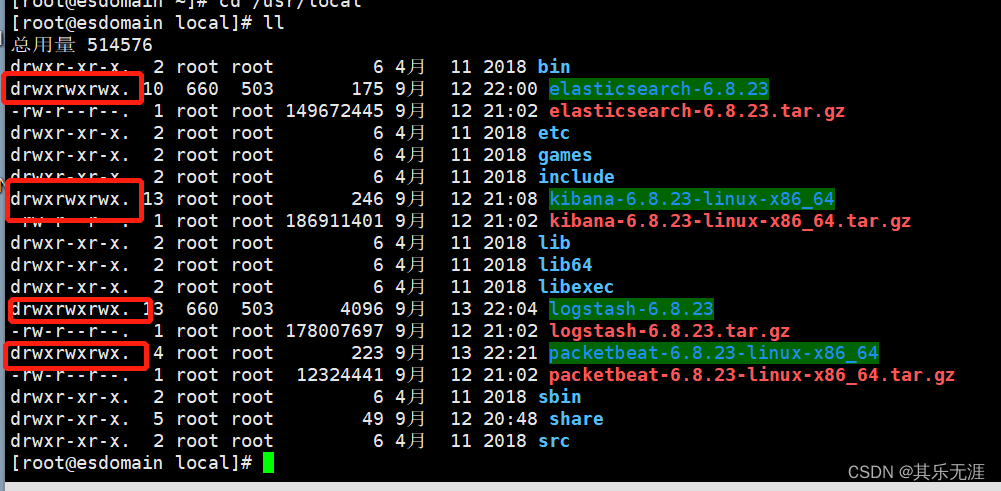Click the games directory entry
Viewport: 1001px width, 491px height.
[565, 155]
